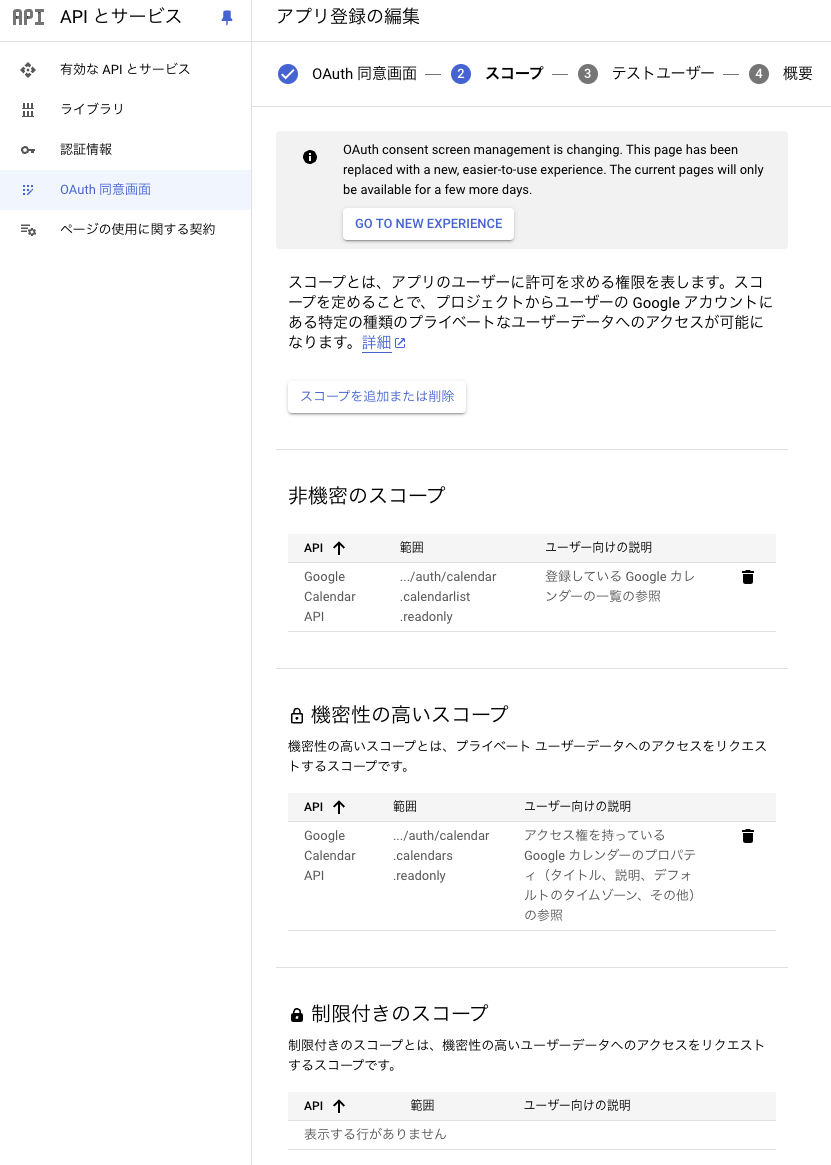The image size is (831, 1165).
Task: Select the スコープ step label
Action: tap(514, 74)
